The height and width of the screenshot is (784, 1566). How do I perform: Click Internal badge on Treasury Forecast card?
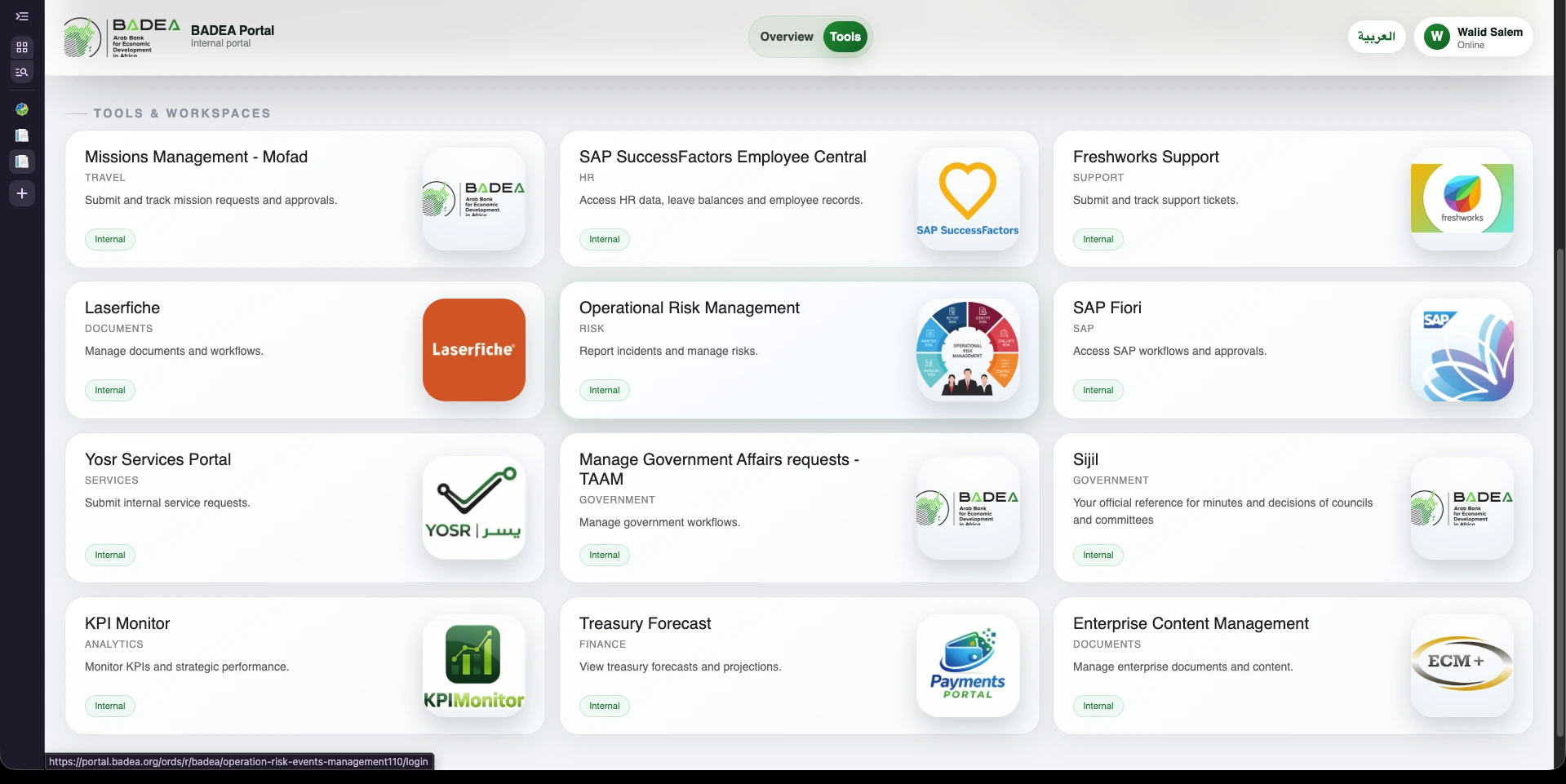pos(605,706)
